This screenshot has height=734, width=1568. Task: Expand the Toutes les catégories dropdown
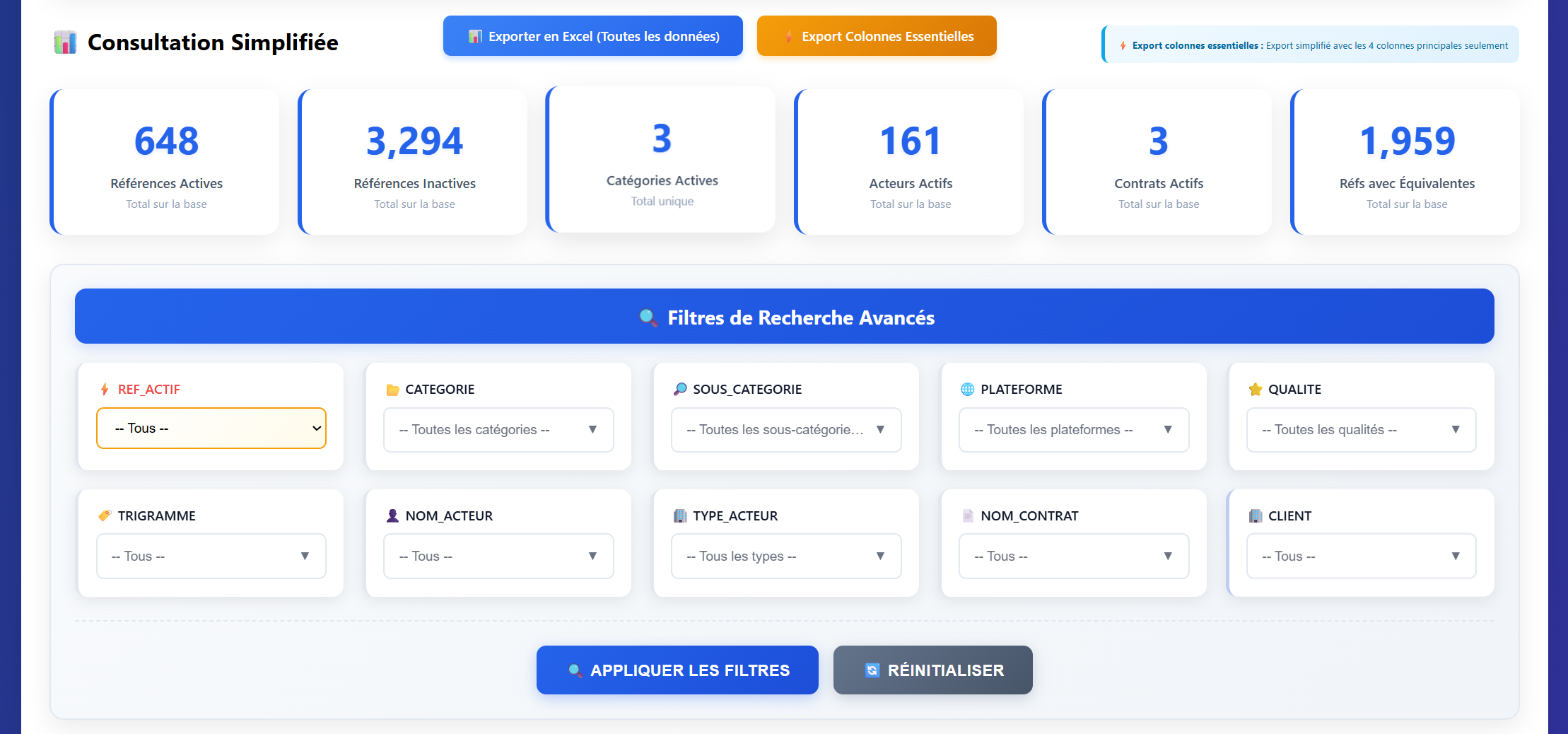click(x=498, y=430)
